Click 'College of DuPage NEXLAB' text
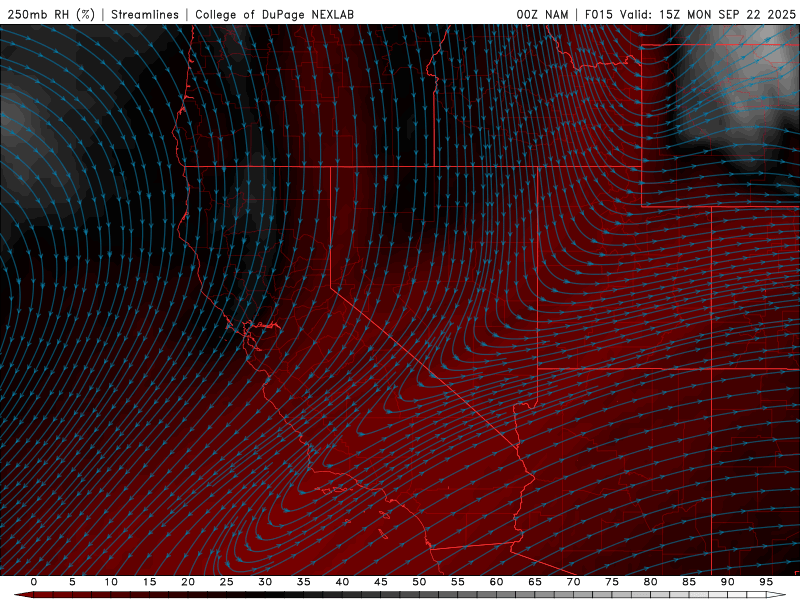Screen dimensions: 800x600 [x=274, y=14]
